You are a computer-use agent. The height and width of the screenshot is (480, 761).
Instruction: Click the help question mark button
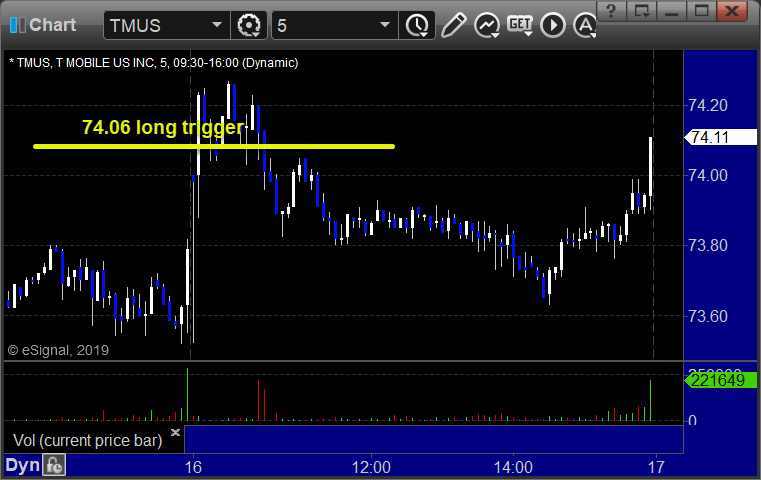[611, 11]
